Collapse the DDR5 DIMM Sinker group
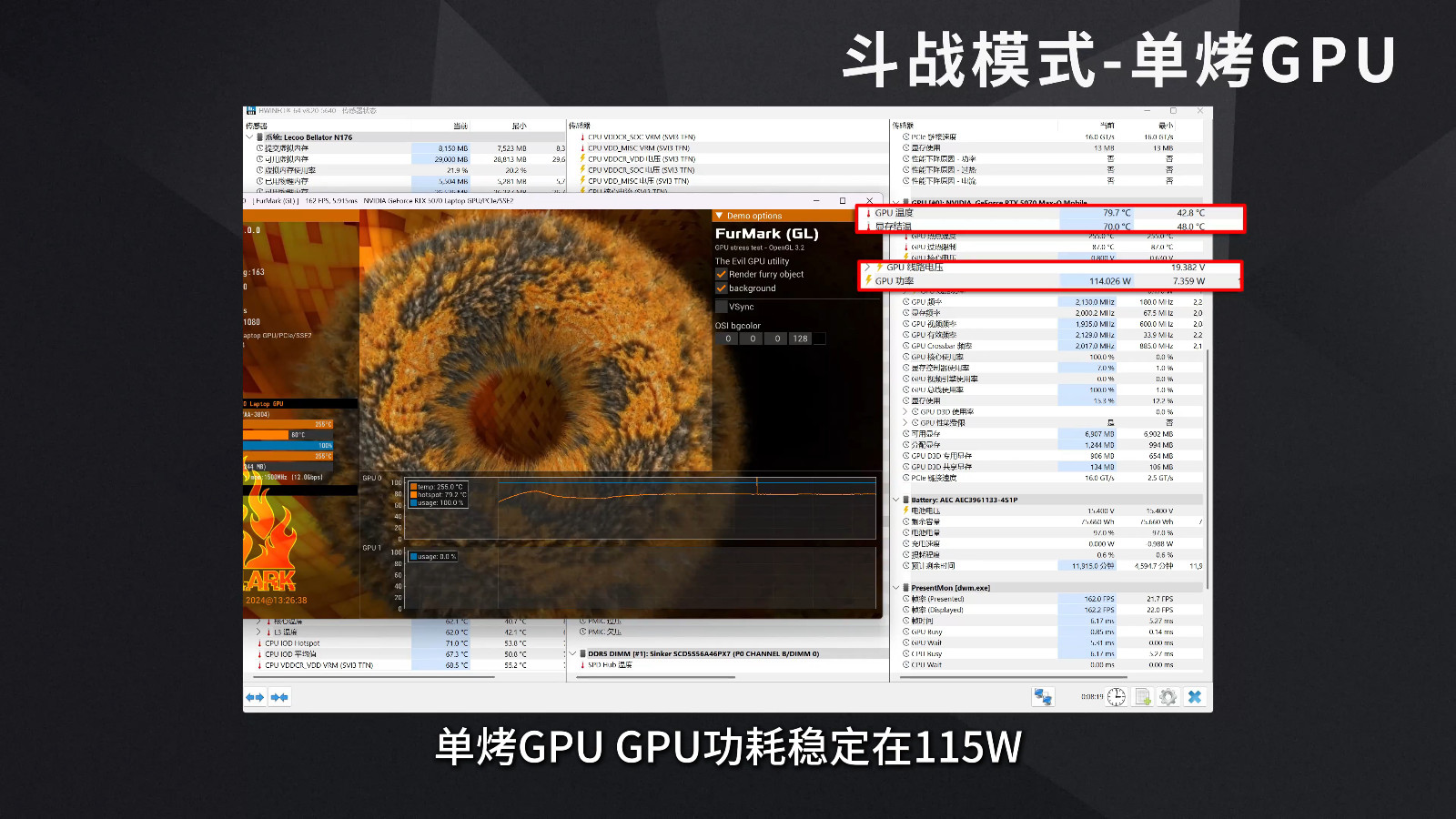 coord(572,653)
